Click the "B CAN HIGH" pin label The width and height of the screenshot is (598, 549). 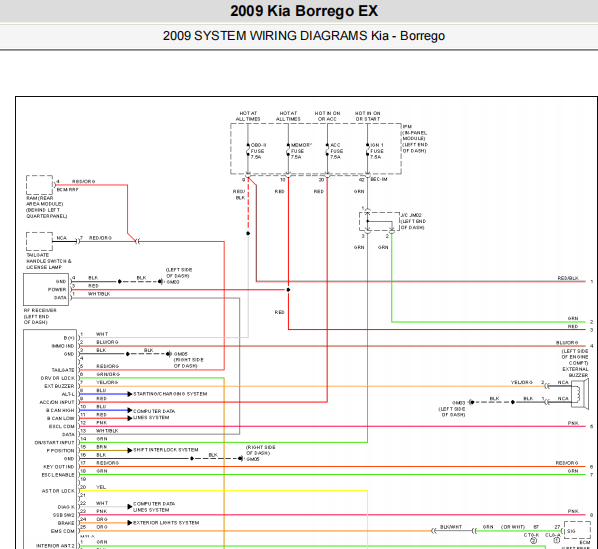click(60, 411)
